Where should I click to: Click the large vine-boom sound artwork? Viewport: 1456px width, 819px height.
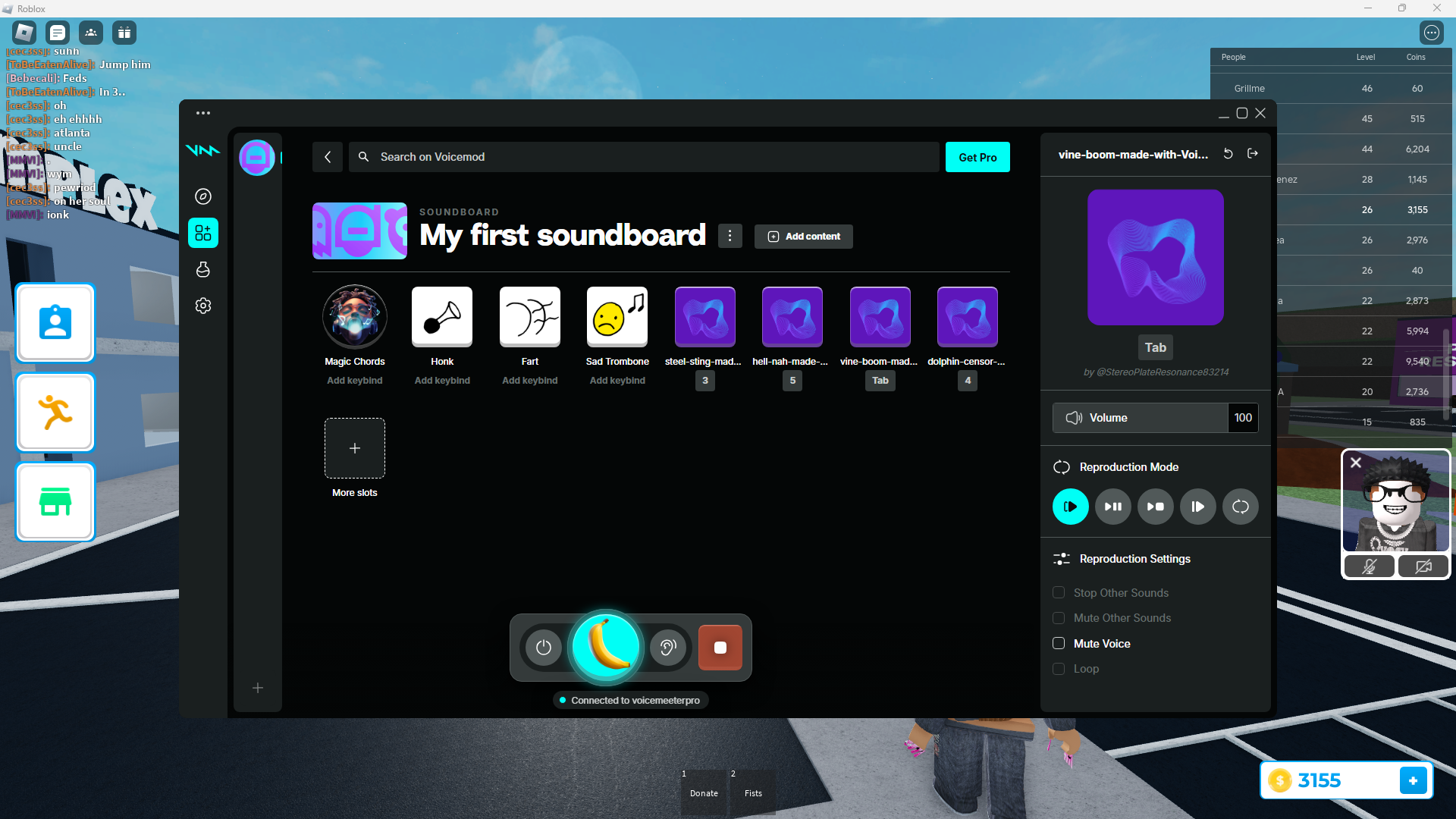pos(1156,257)
